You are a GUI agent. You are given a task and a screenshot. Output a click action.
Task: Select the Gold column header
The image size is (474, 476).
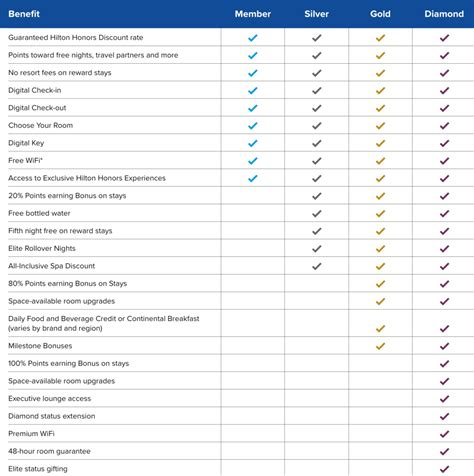tap(380, 14)
